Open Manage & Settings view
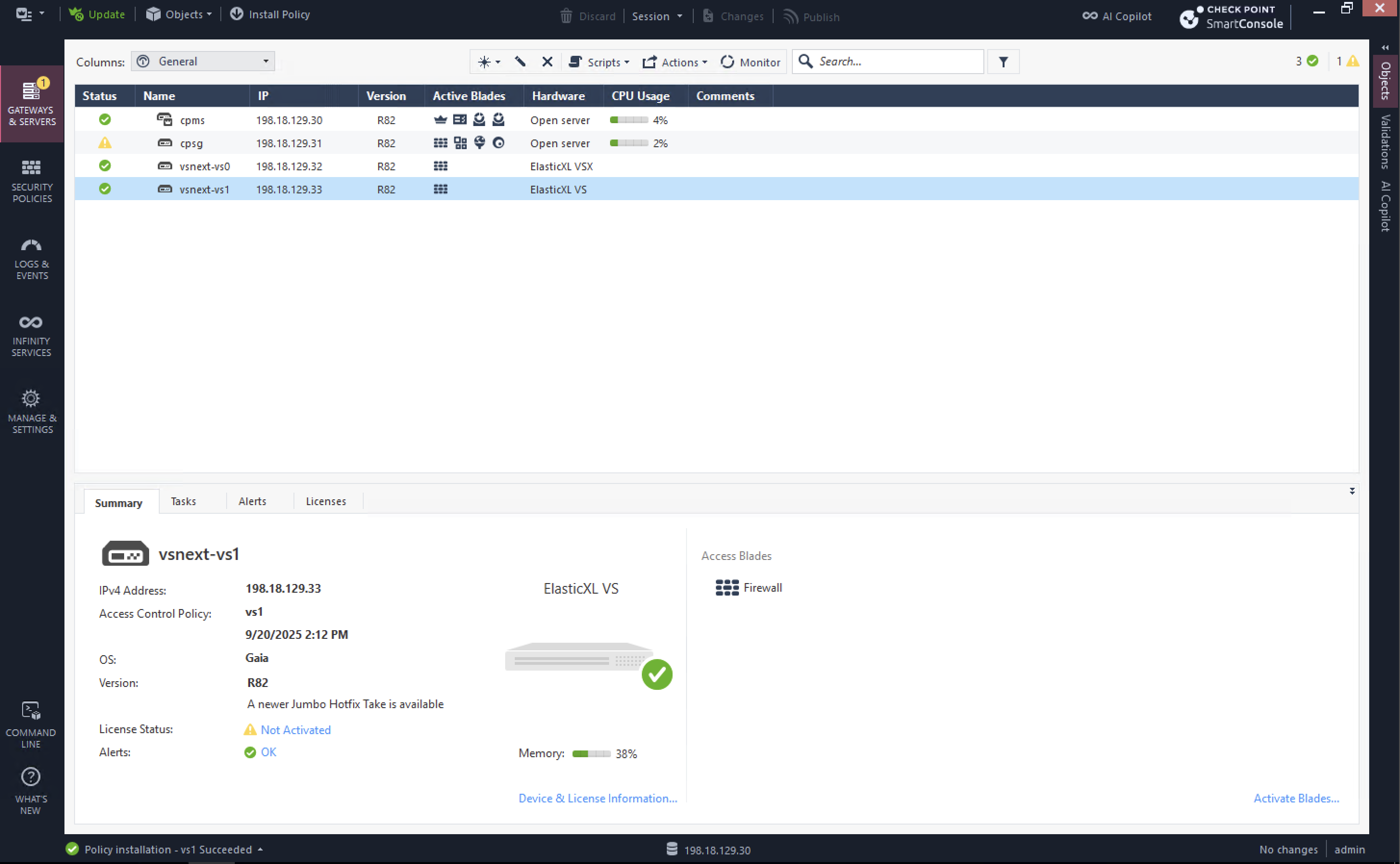1400x864 pixels. [31, 411]
